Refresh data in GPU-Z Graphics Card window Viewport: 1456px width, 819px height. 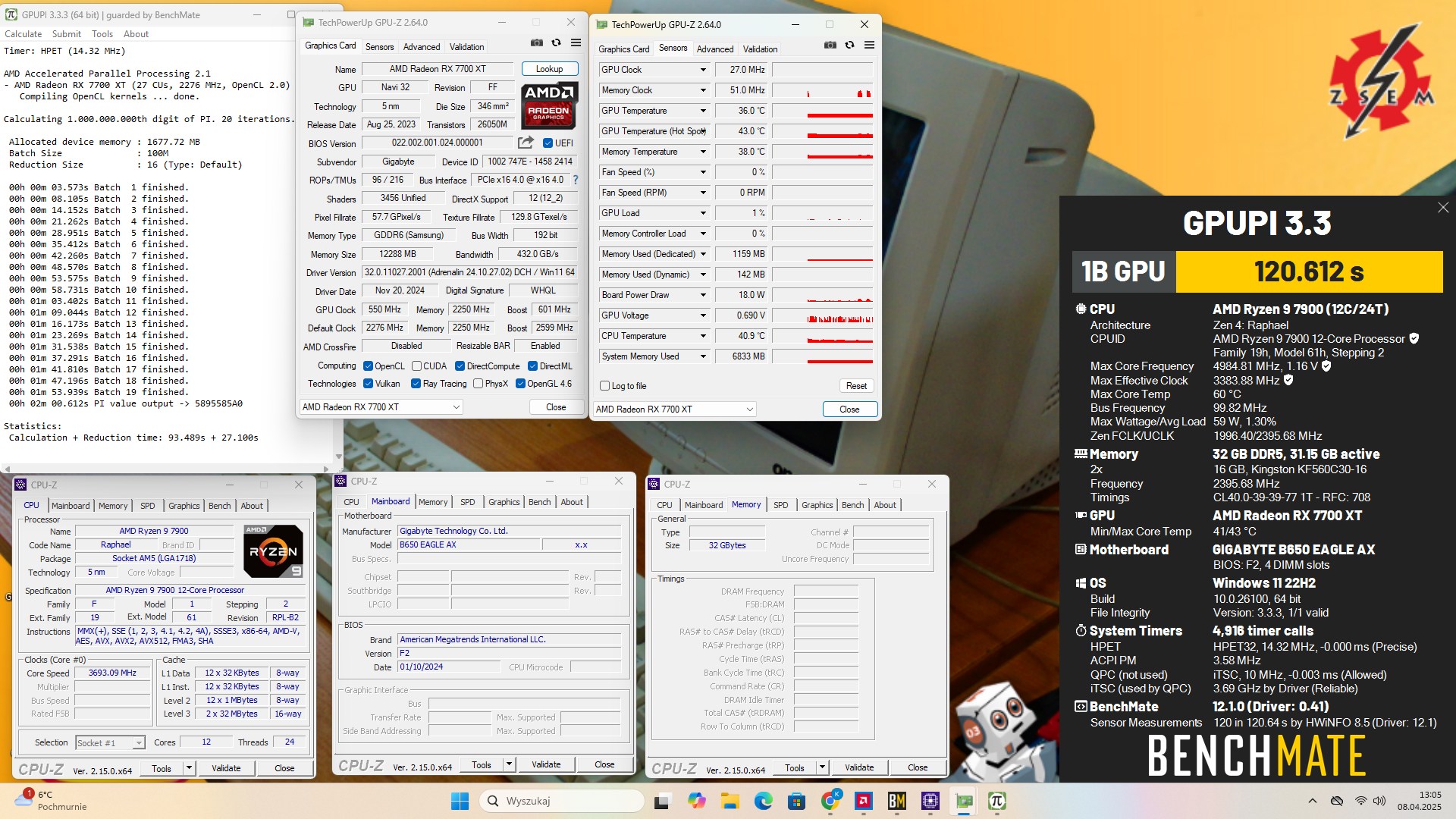tap(557, 43)
